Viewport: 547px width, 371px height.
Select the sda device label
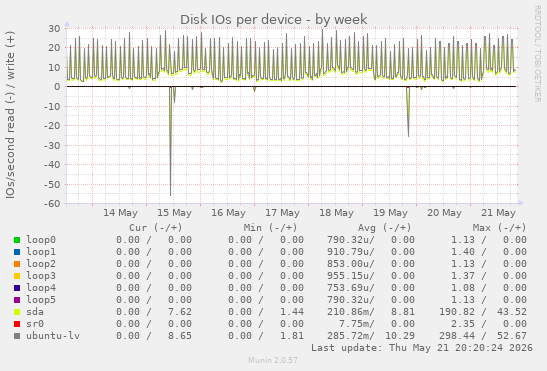tap(35, 312)
